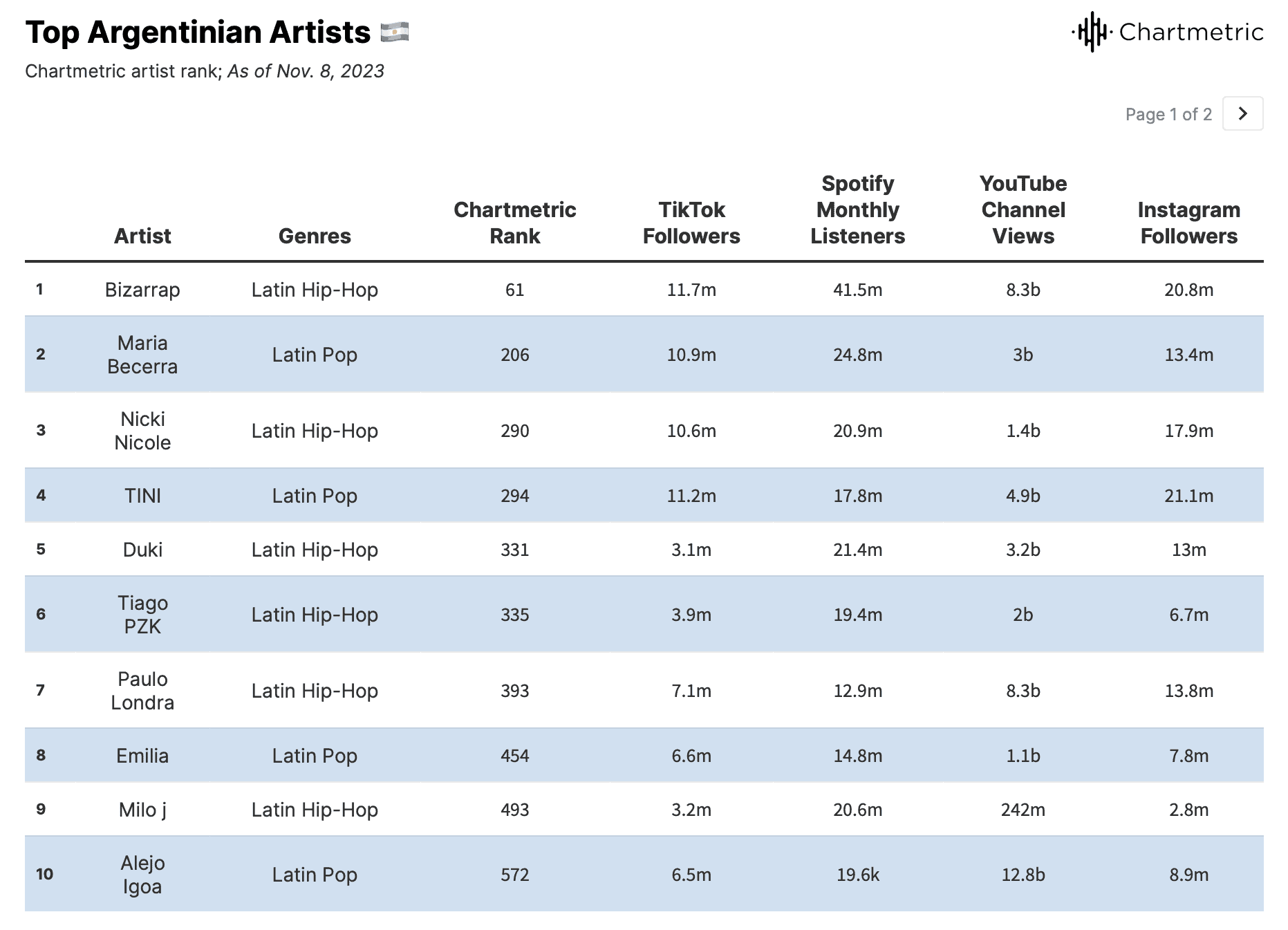Click the TikTok Followers column header
The image size is (1288, 930).
click(691, 223)
